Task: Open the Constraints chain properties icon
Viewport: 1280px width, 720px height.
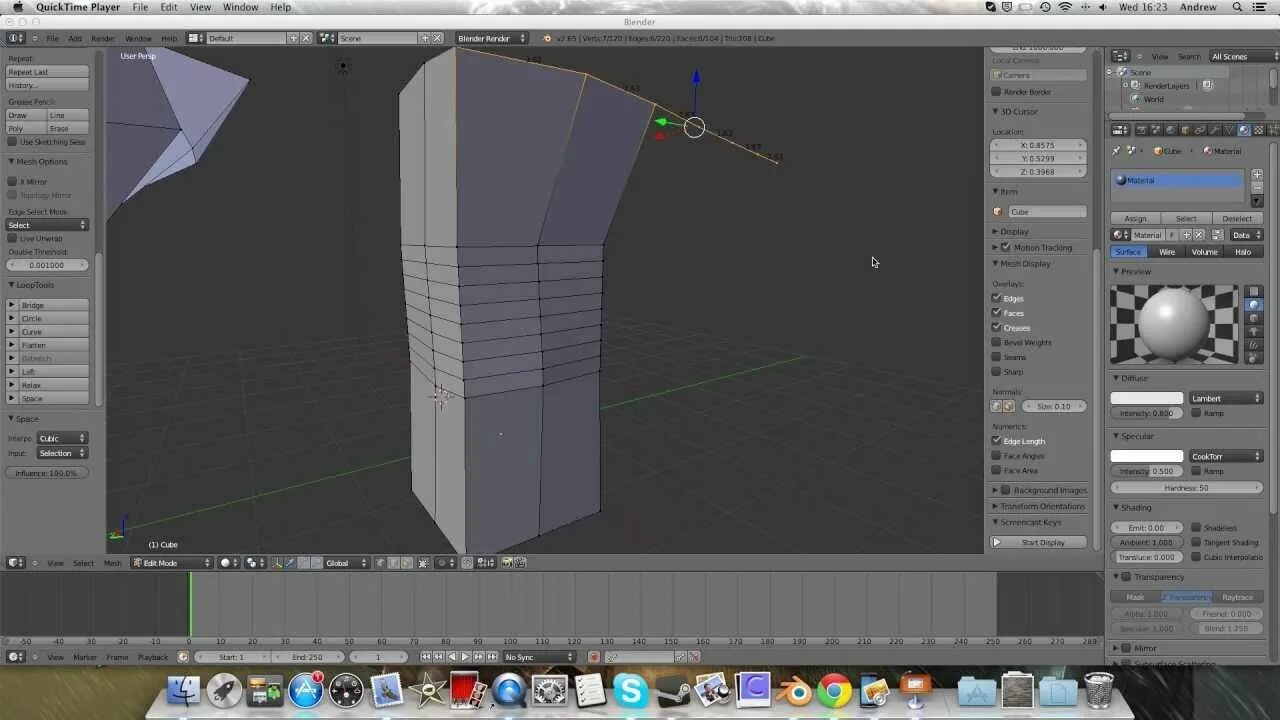Action: [x=1199, y=130]
